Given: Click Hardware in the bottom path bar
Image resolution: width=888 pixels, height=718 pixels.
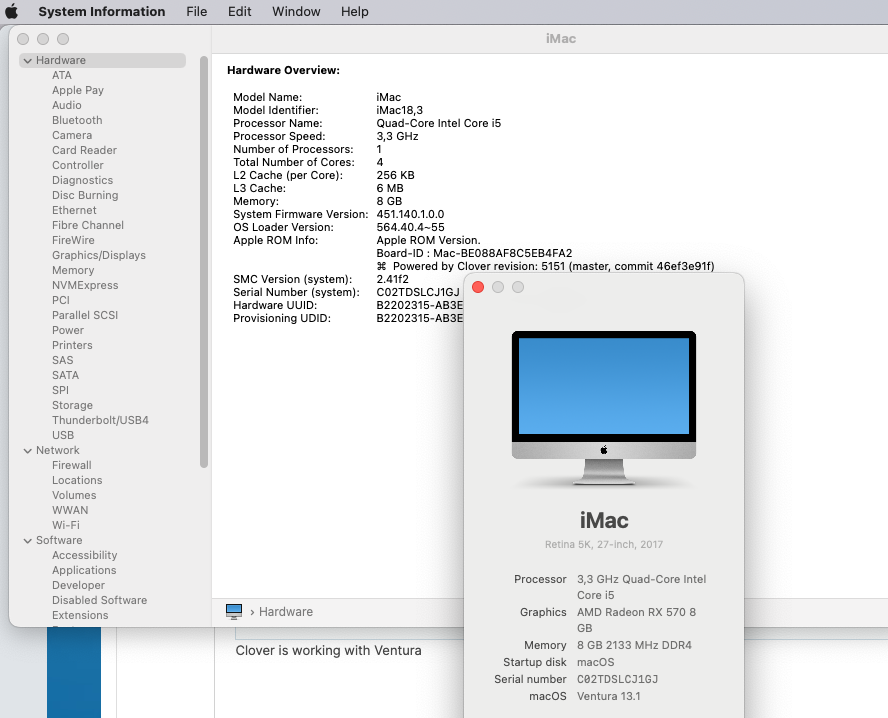Looking at the screenshot, I should click(x=286, y=612).
